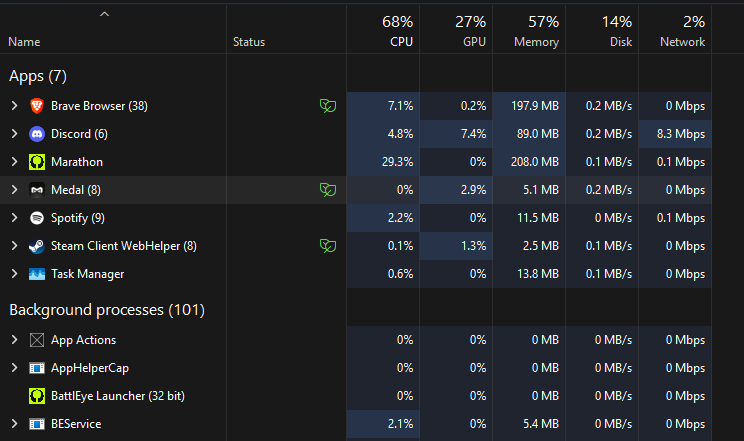Expand the Discord process group
Image resolution: width=744 pixels, height=441 pixels.
coord(14,133)
